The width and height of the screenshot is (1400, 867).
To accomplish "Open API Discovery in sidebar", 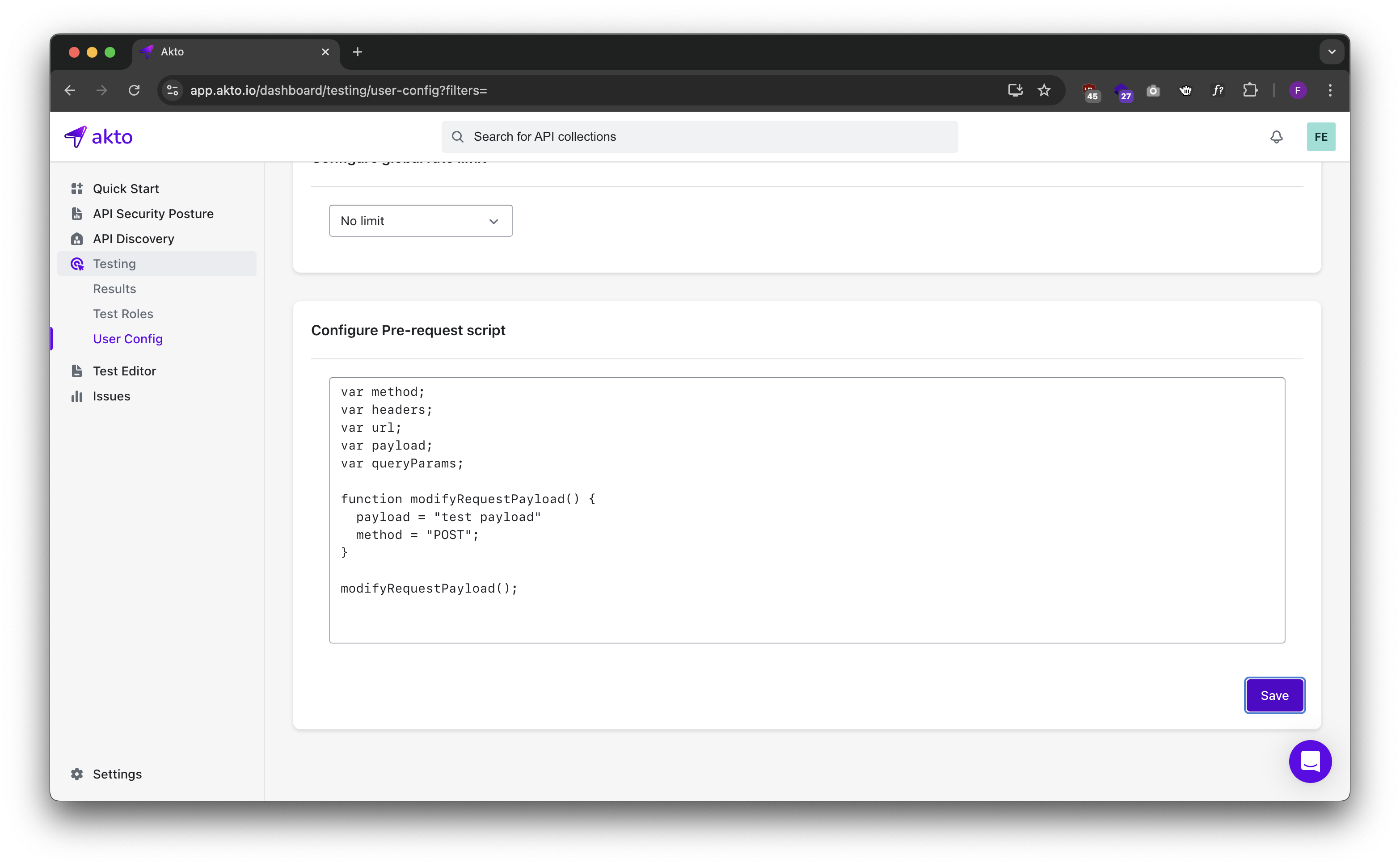I will click(133, 239).
